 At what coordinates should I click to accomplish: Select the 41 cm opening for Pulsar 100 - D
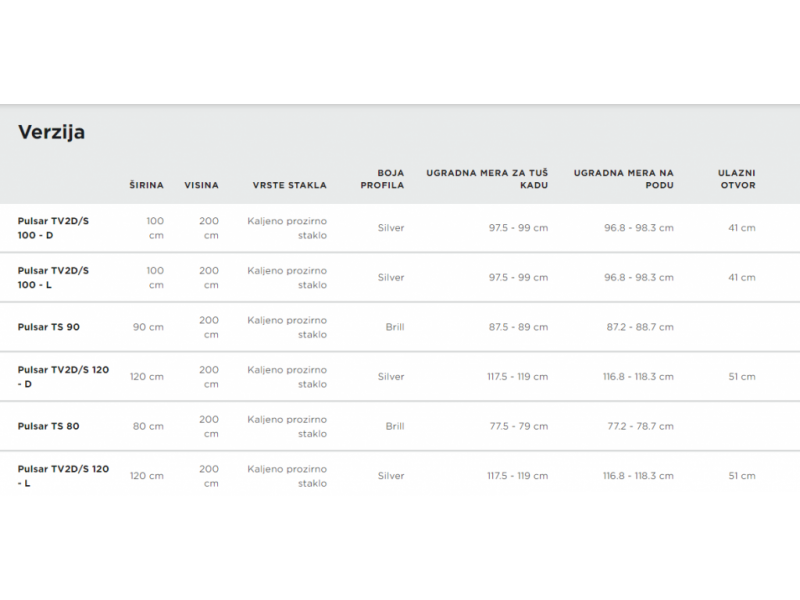741,228
